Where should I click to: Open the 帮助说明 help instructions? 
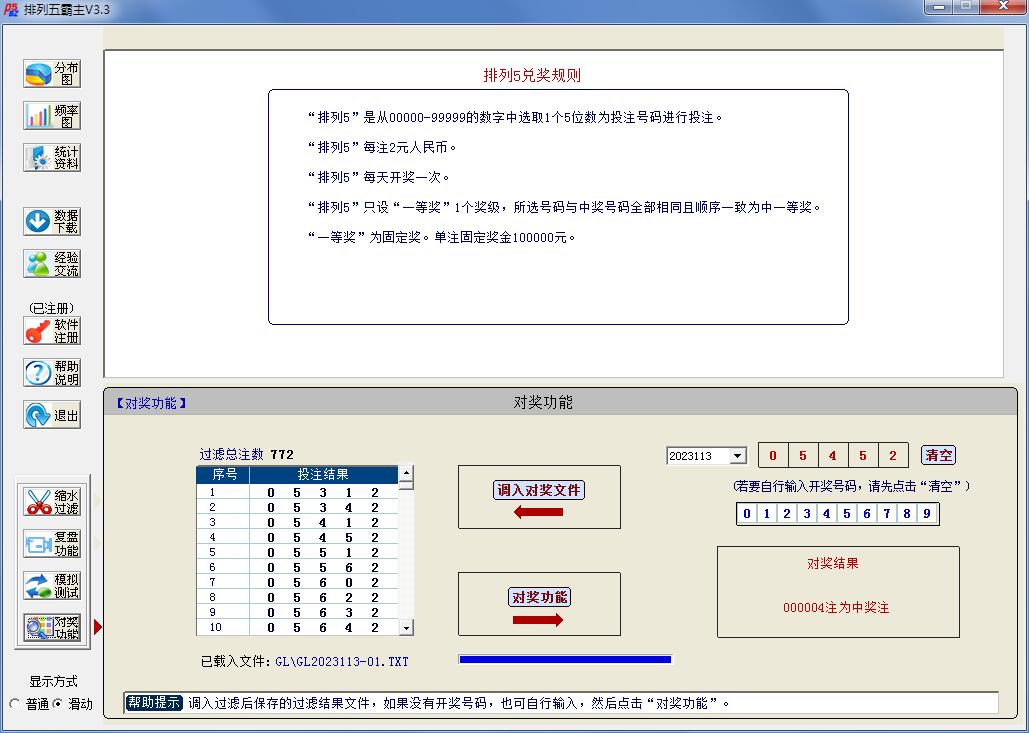pos(50,372)
